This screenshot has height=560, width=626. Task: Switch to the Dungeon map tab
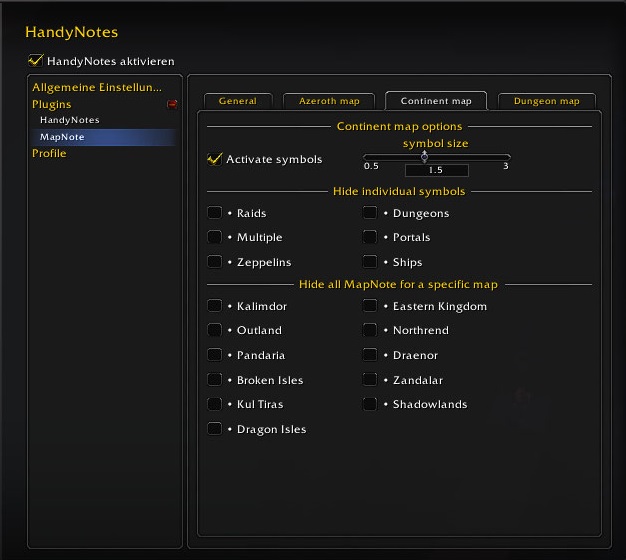pyautogui.click(x=546, y=101)
